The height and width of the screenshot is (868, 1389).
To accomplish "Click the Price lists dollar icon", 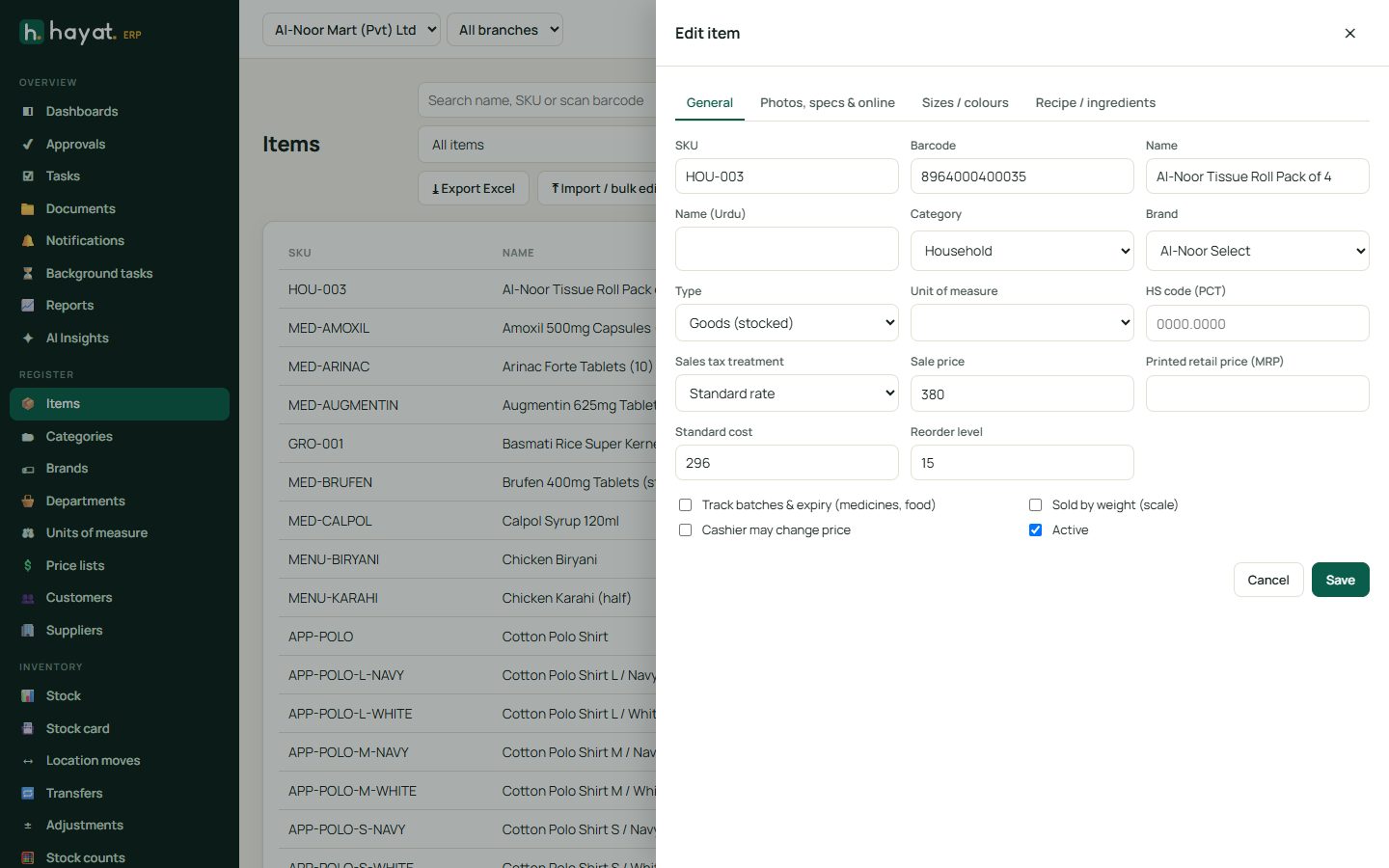I will pyautogui.click(x=28, y=566).
